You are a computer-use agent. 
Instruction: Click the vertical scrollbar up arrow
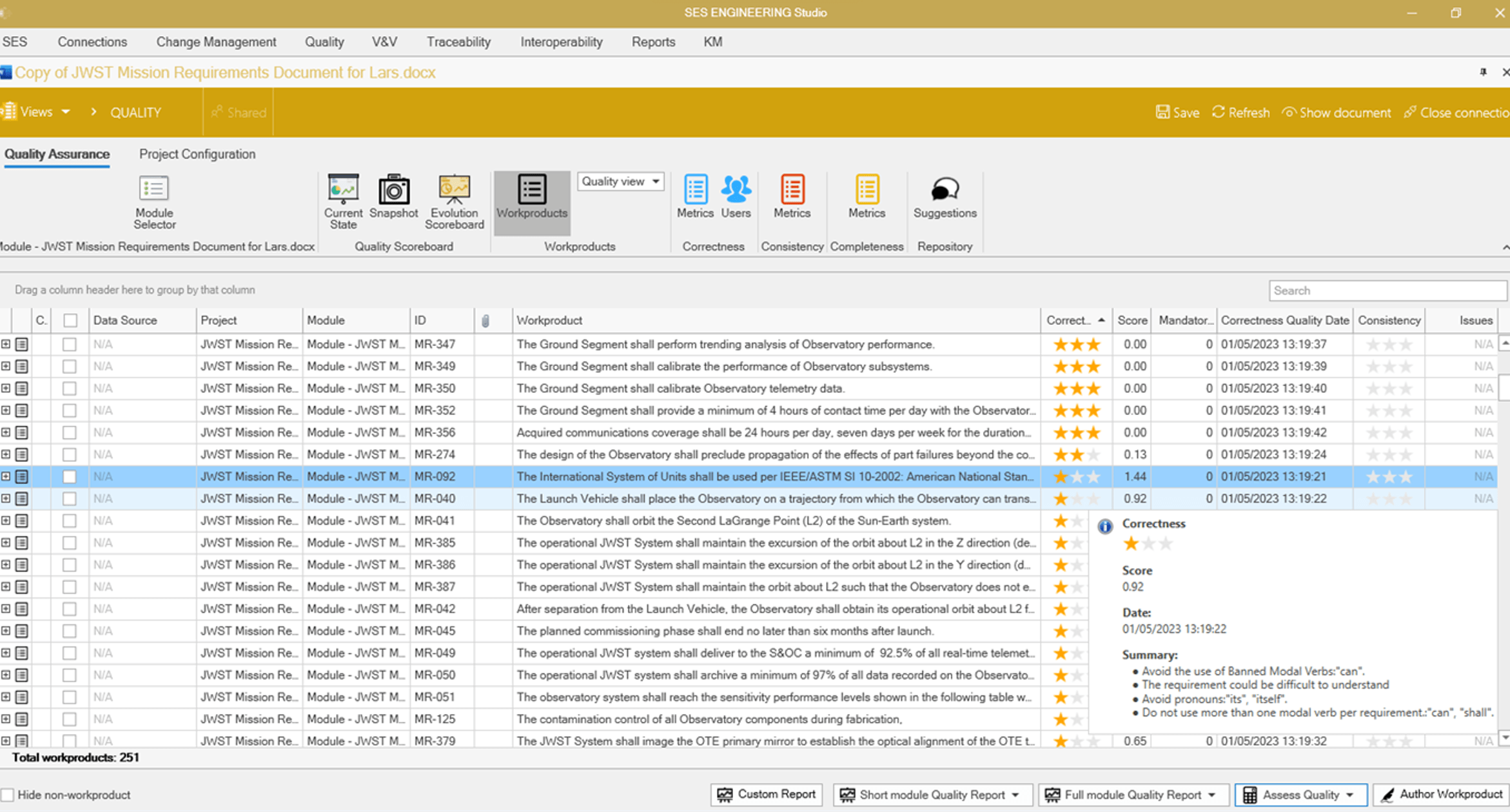click(x=1504, y=344)
